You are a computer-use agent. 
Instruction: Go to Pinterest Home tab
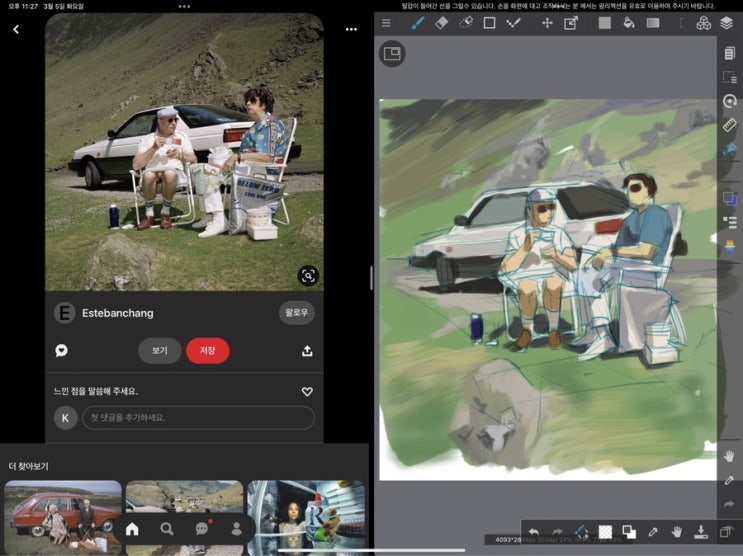coord(132,529)
